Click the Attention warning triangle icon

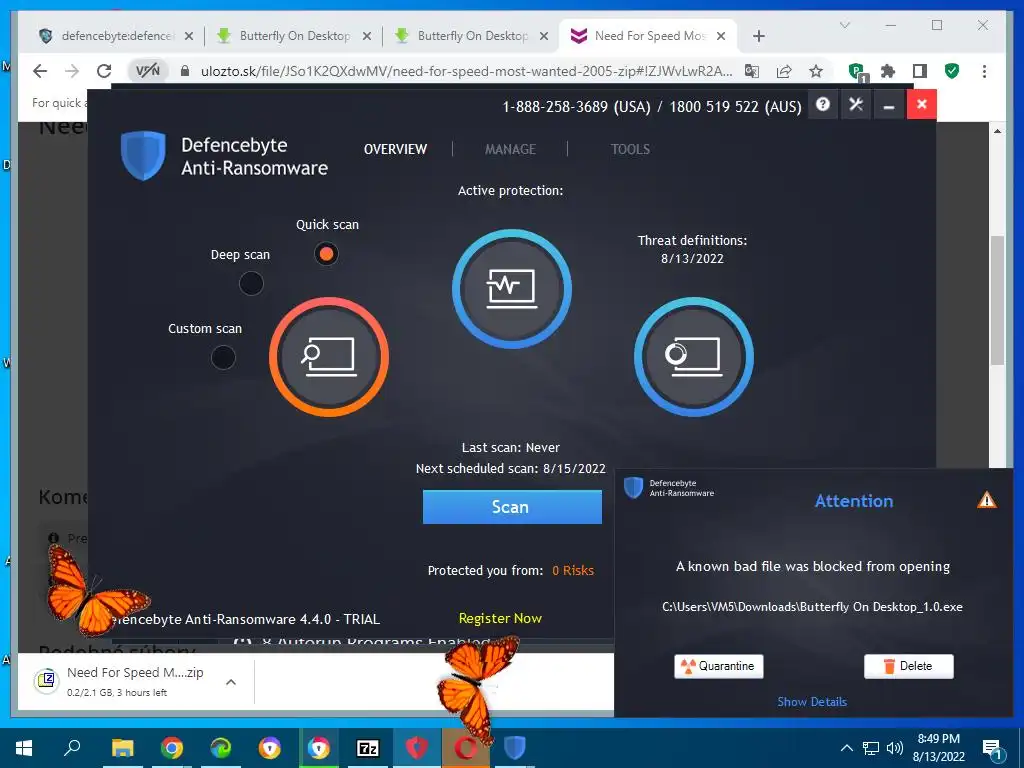click(x=986, y=500)
